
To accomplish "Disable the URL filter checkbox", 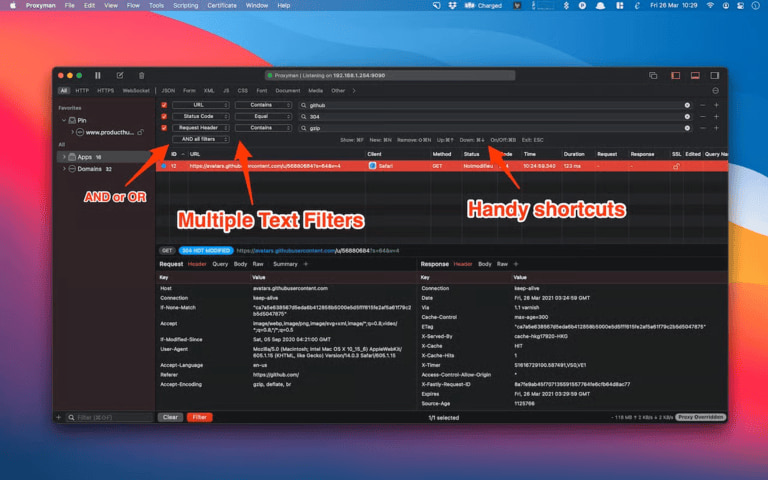I will coord(164,105).
